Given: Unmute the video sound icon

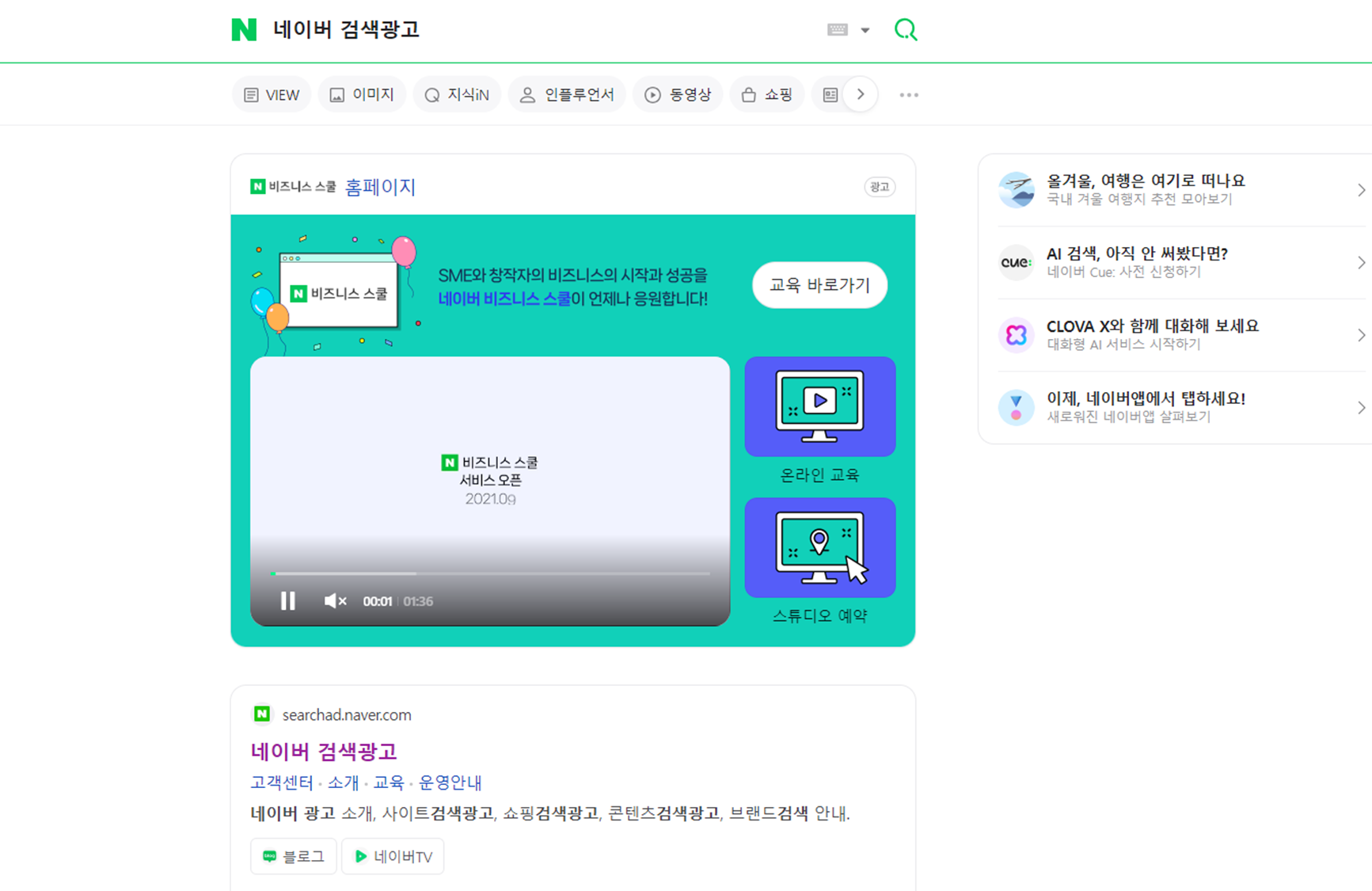Looking at the screenshot, I should [335, 601].
